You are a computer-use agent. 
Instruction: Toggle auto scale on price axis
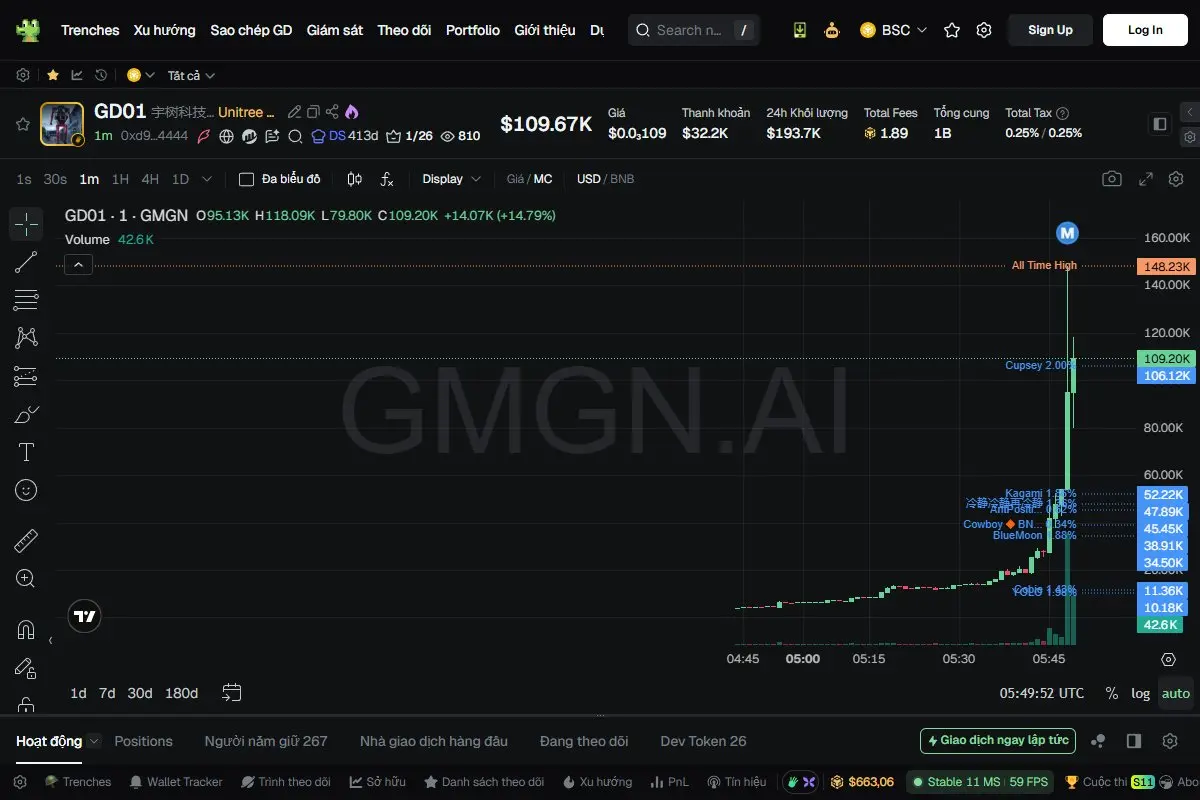click(1176, 693)
